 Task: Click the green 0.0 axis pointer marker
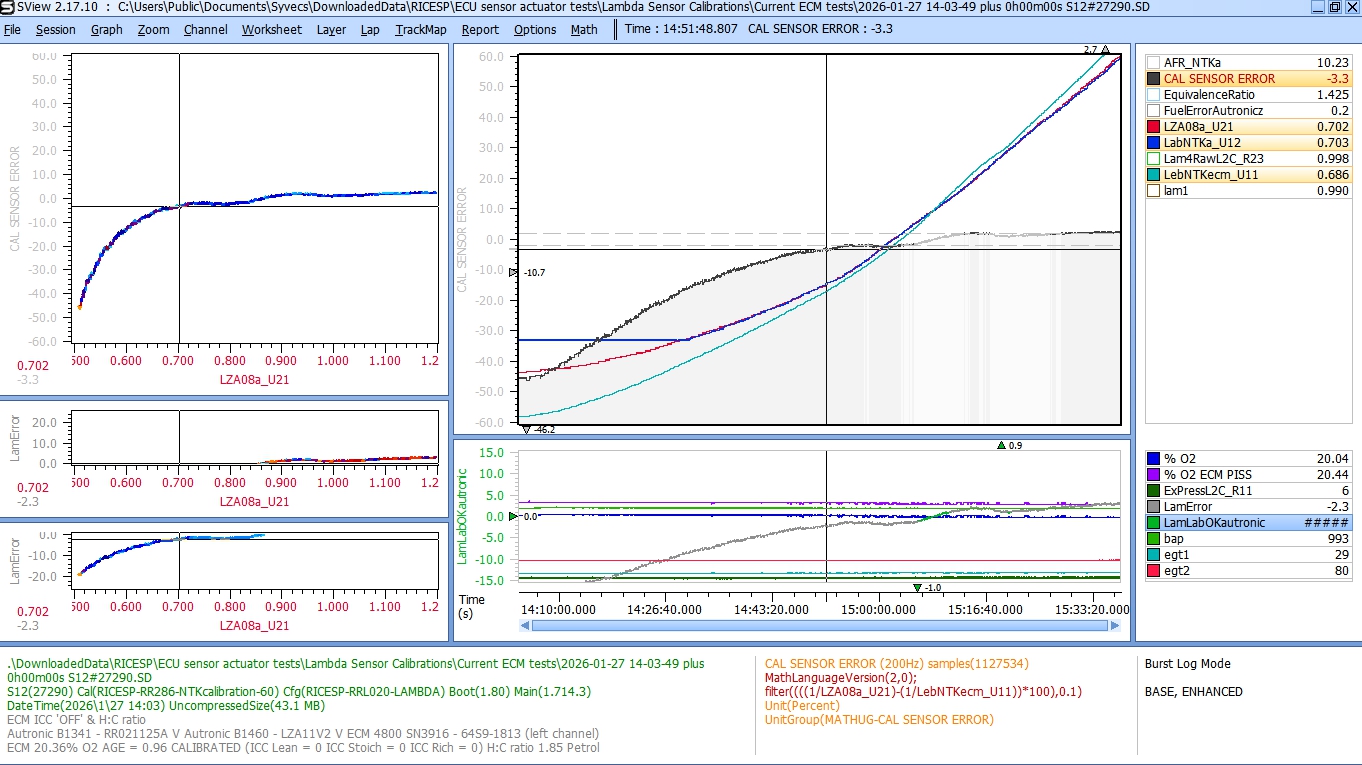pos(514,517)
